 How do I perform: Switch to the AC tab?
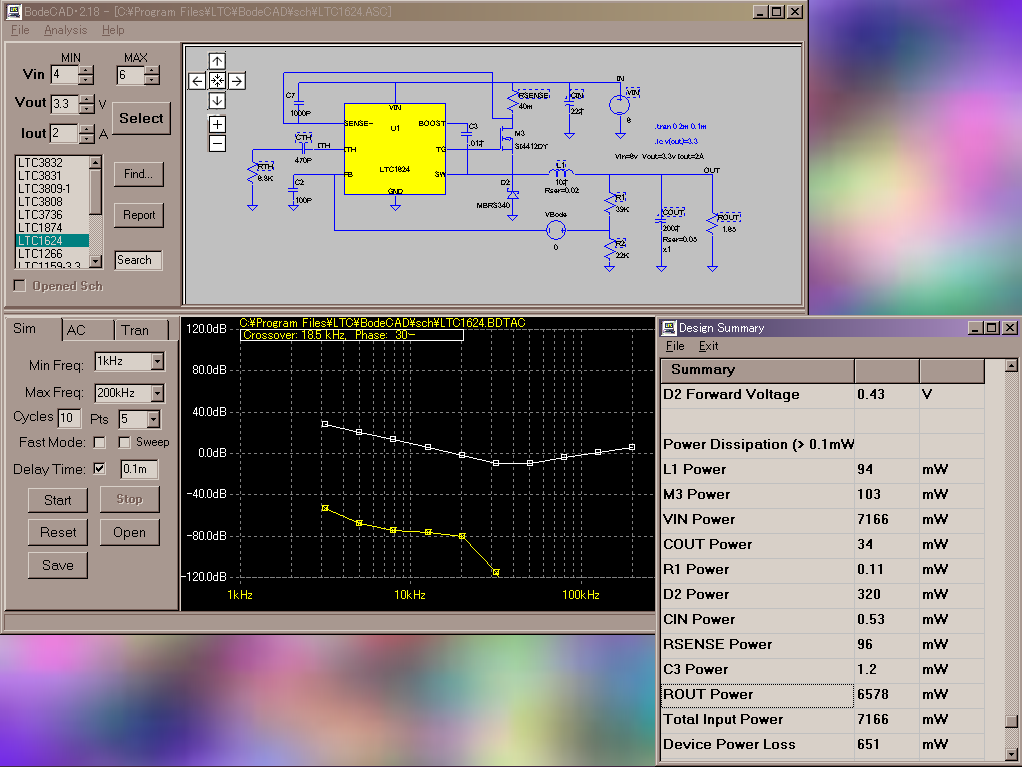click(x=87, y=330)
